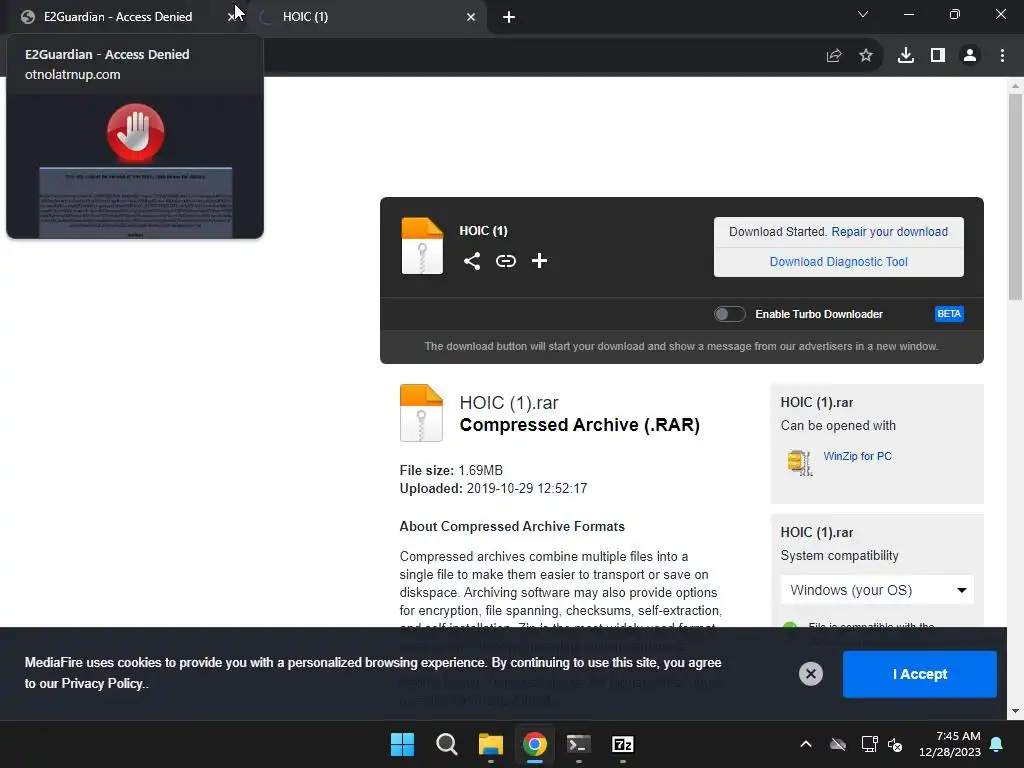The width and height of the screenshot is (1024, 768).
Task: Click the muted volume tray icon
Action: pos(895,744)
